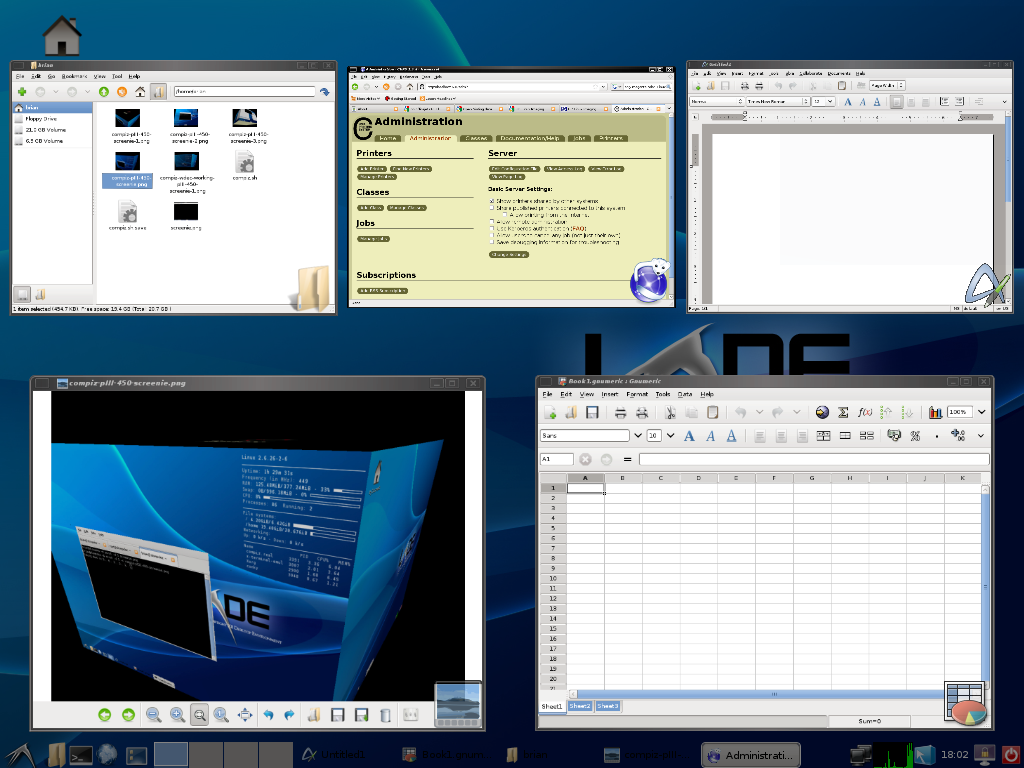Image resolution: width=1024 pixels, height=768 pixels.
Task: Delete image with trash icon in viewer
Action: [x=385, y=714]
